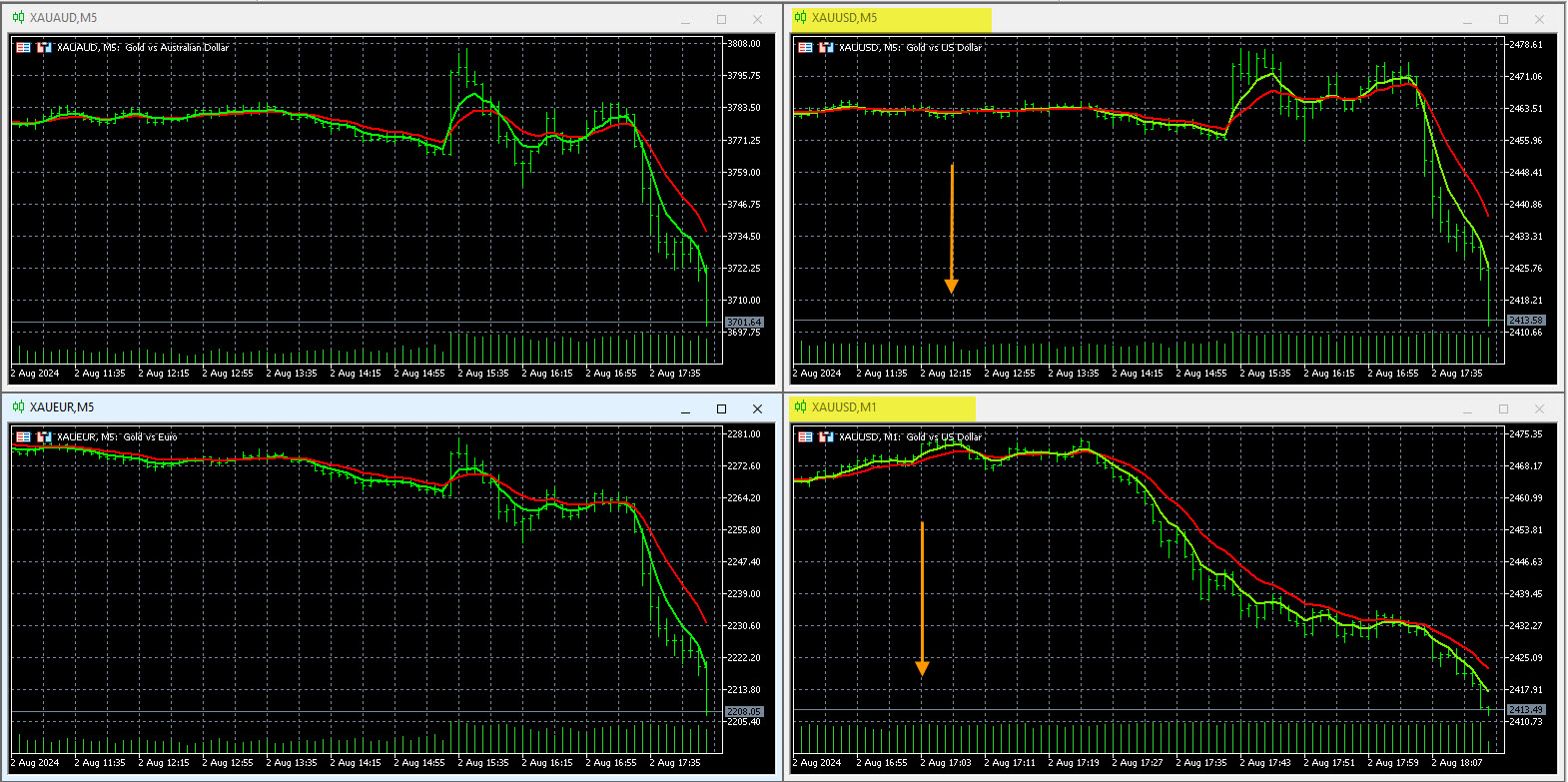Screen dimensions: 1568x782
Task: Open depth of market icon in XAUUSD,M5 chart
Action: point(826,47)
